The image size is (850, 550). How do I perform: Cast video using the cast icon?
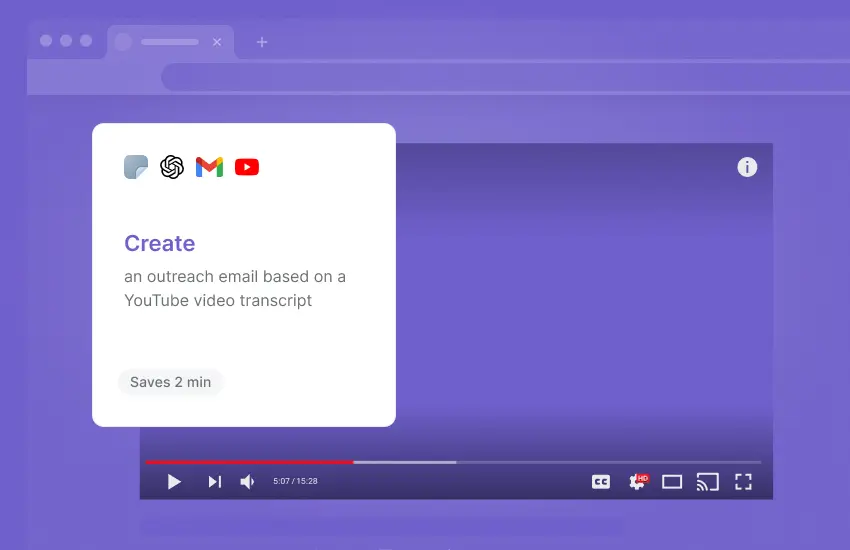(x=707, y=482)
